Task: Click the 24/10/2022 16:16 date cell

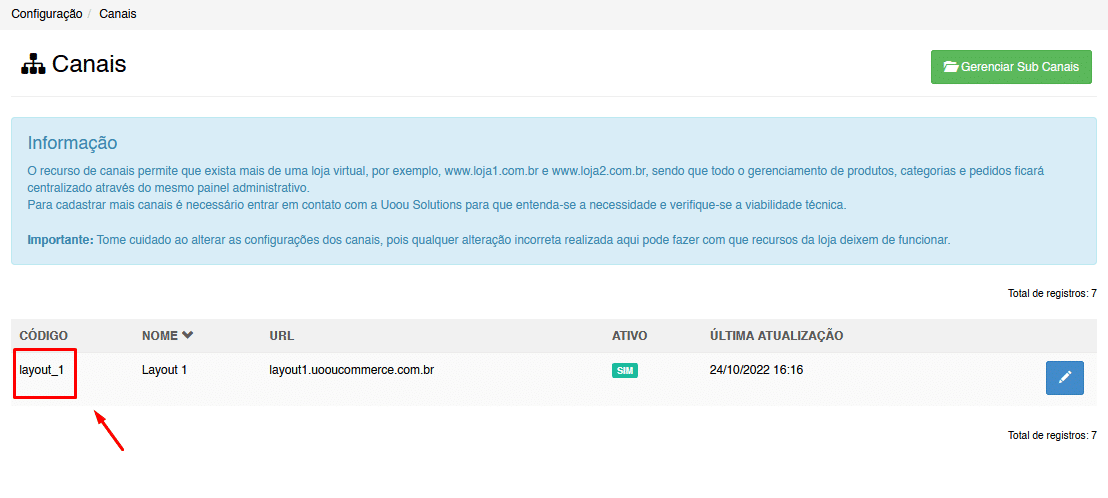Action: click(757, 369)
